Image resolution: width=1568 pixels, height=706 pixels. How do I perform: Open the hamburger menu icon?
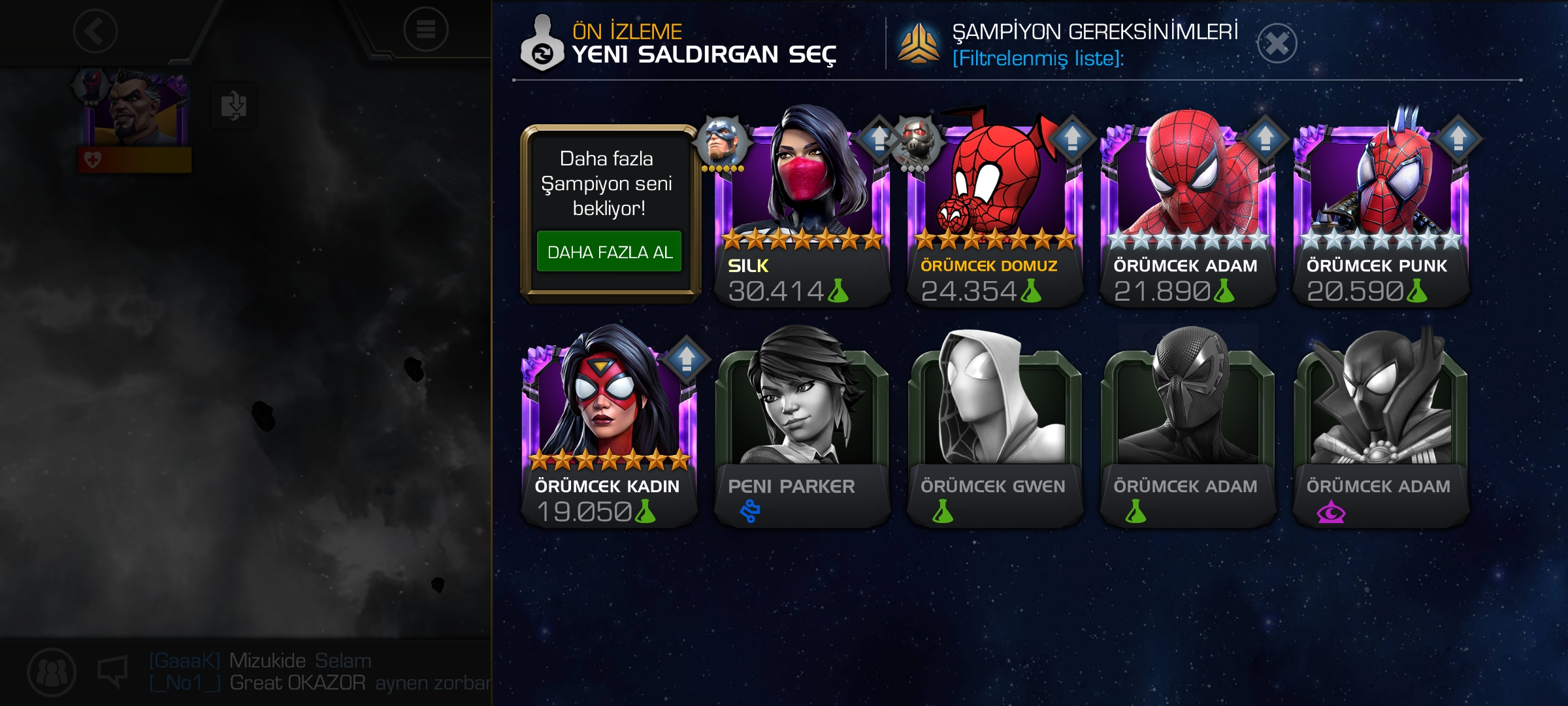click(x=425, y=29)
